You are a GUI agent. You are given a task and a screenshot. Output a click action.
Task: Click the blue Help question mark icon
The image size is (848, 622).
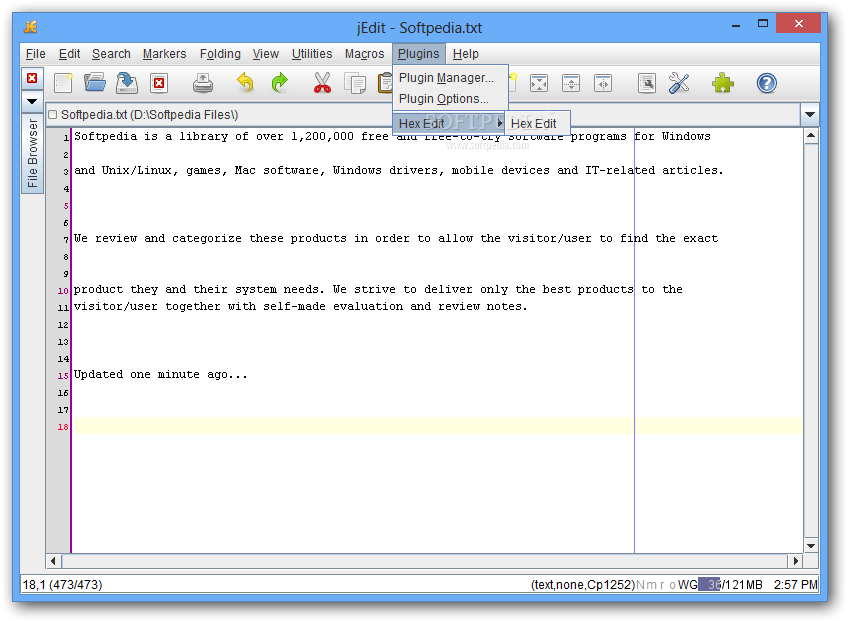pyautogui.click(x=766, y=83)
